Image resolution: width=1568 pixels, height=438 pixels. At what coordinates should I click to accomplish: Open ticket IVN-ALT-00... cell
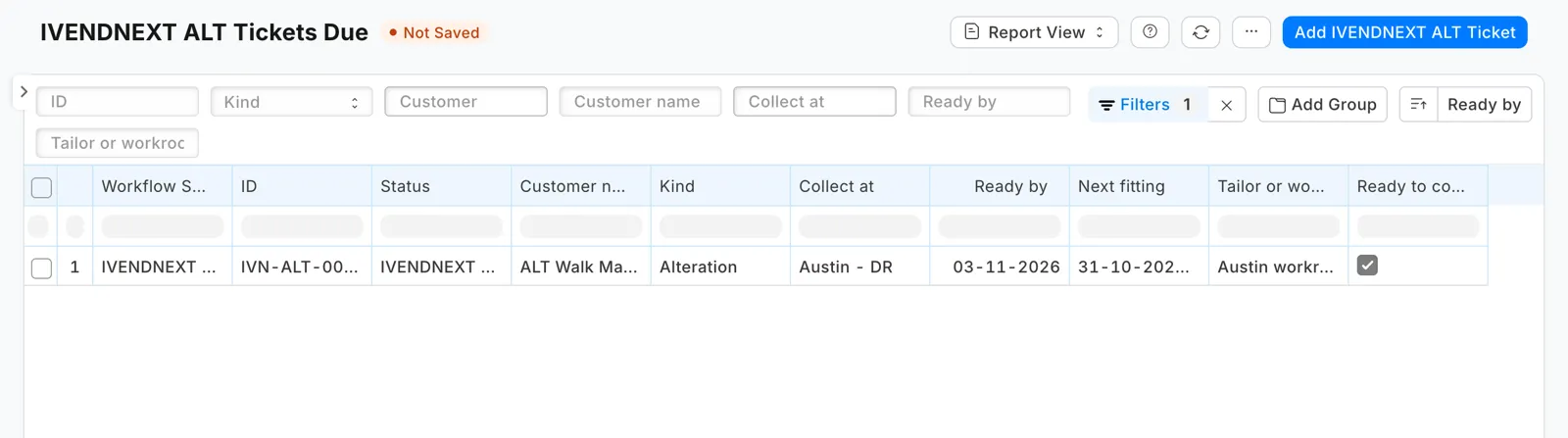point(300,267)
